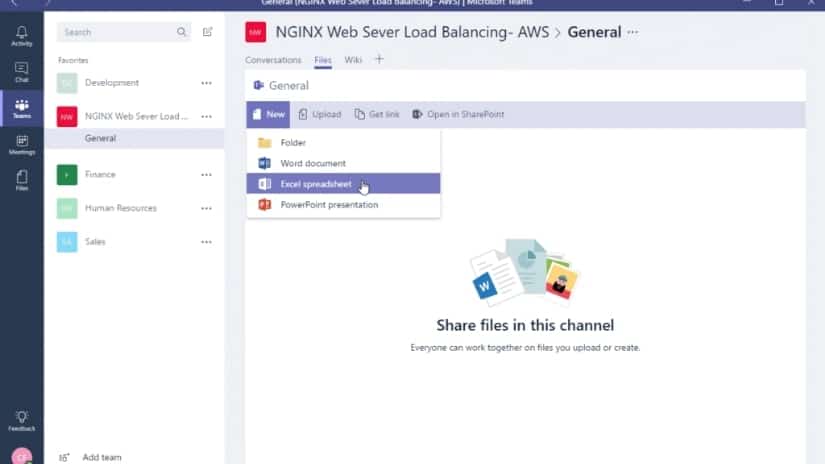The image size is (825, 464).
Task: Create a new Folder
Action: [x=343, y=143]
